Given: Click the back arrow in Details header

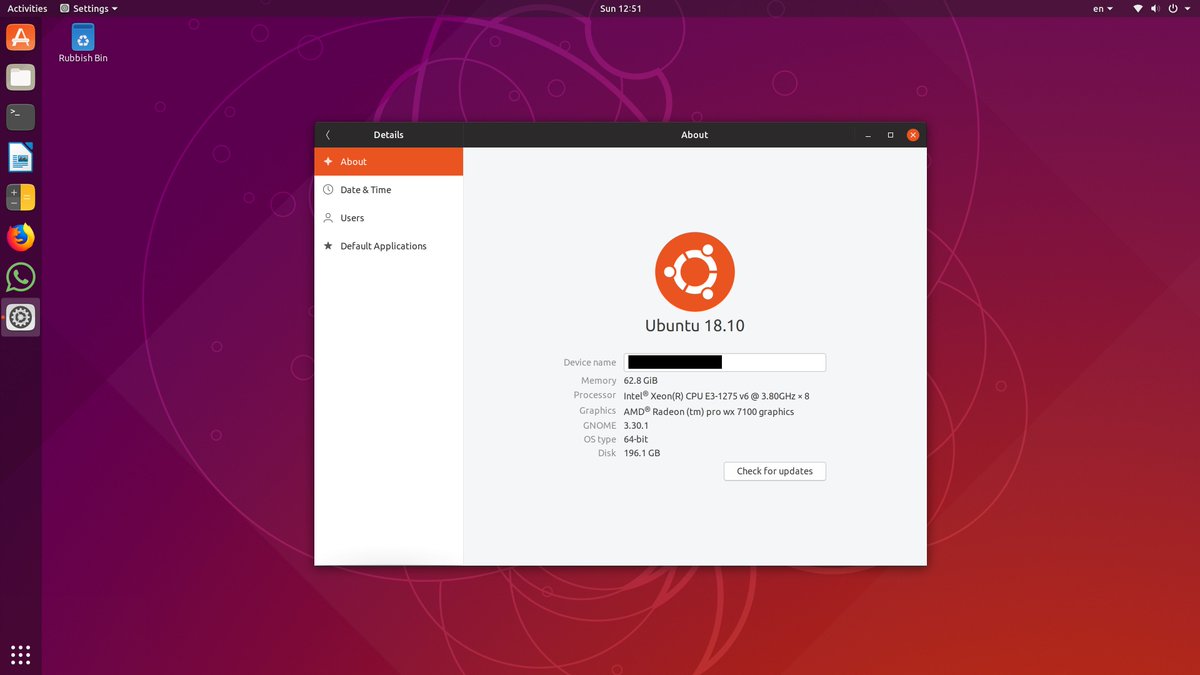Looking at the screenshot, I should click(x=328, y=135).
